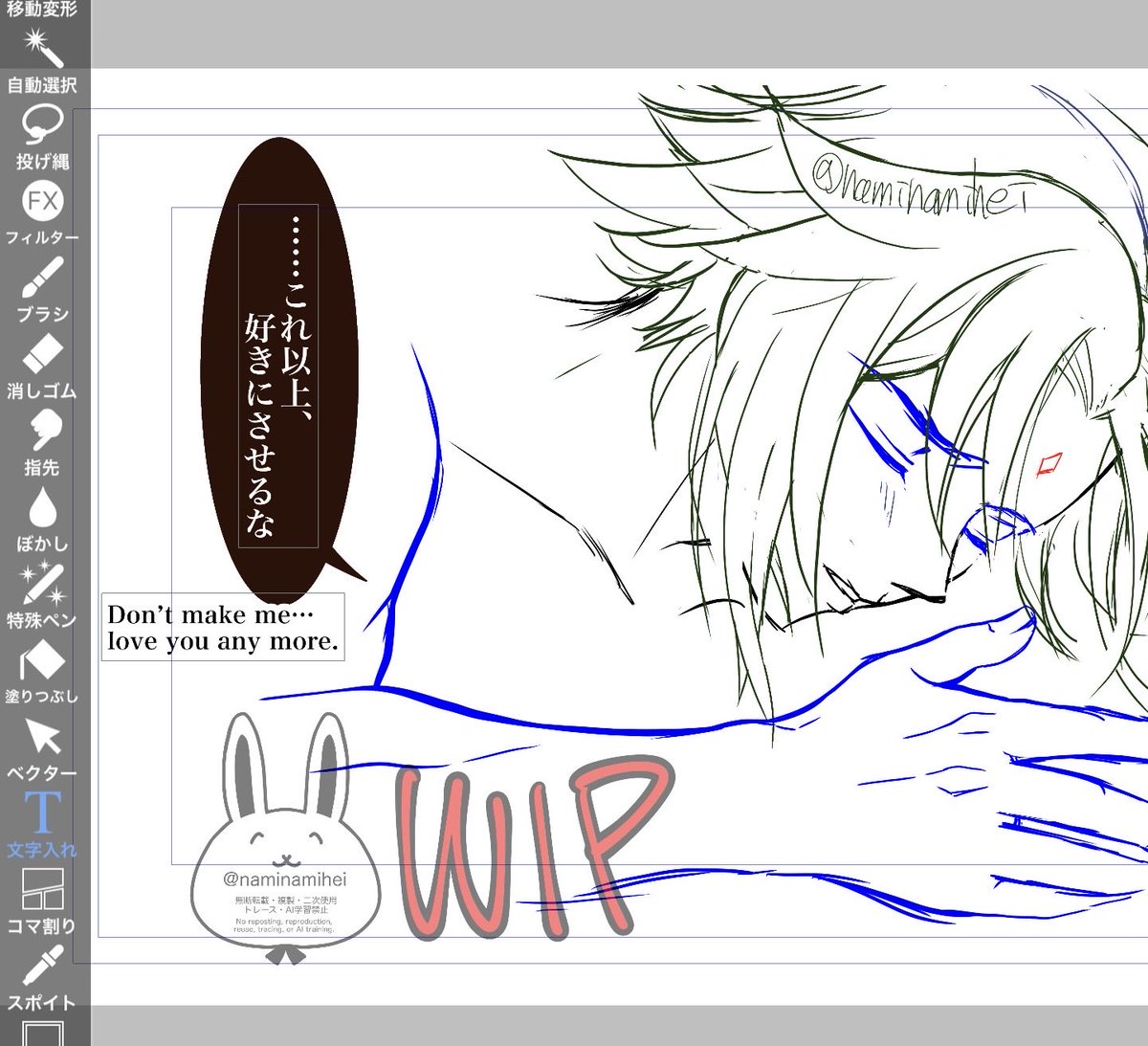
Task: Open the FX Filter (フィルター) tool
Action: [x=42, y=212]
